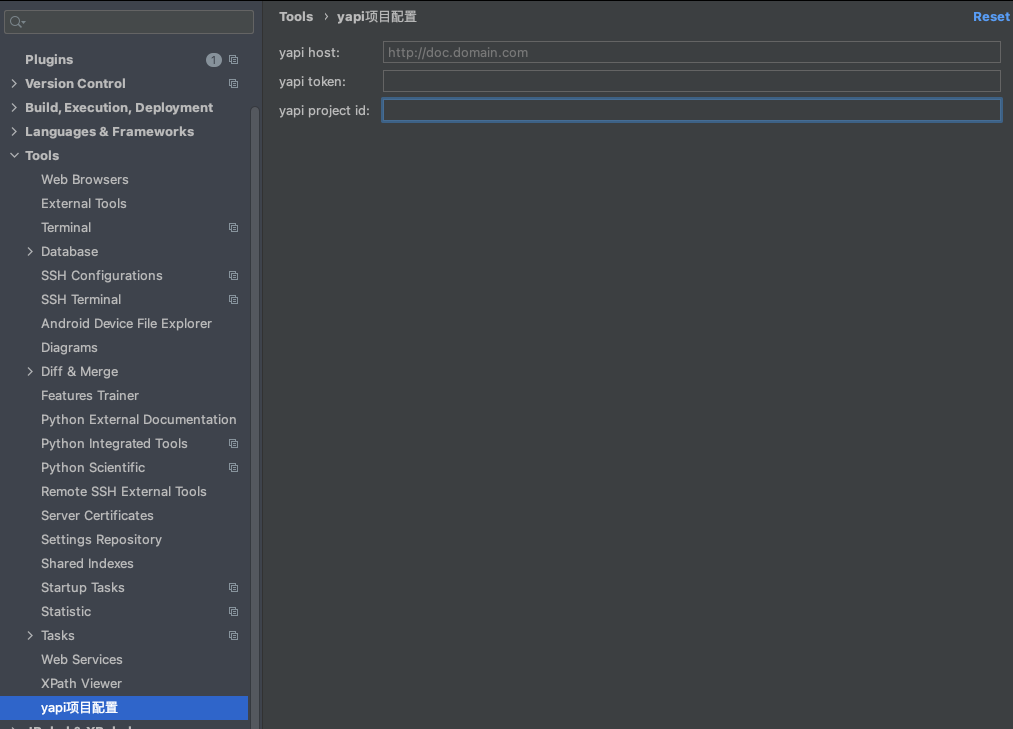Open Startup Tasks settings
Viewport: 1013px width, 729px height.
(83, 587)
